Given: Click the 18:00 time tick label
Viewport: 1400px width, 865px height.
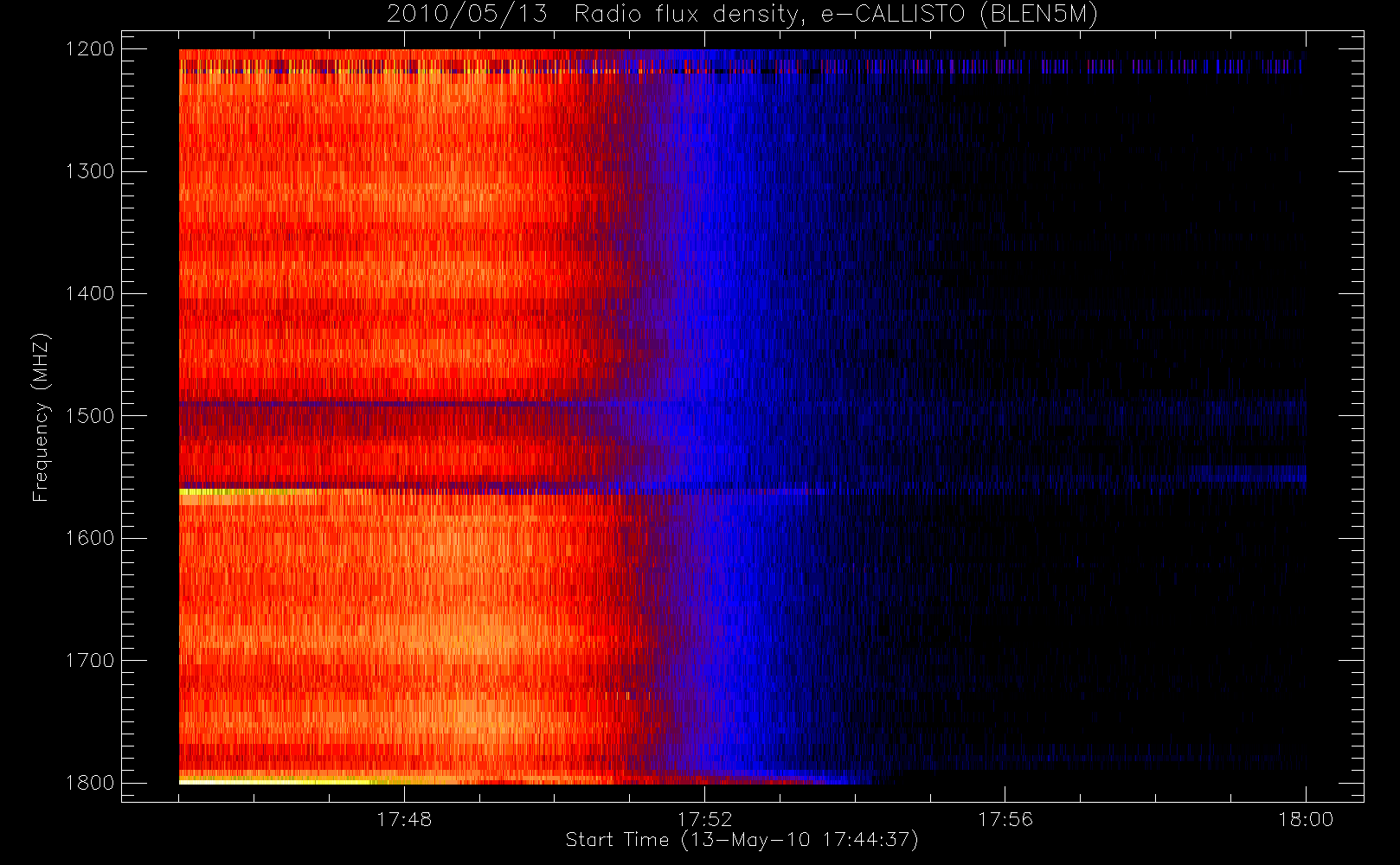Looking at the screenshot, I should pyautogui.click(x=1306, y=819).
